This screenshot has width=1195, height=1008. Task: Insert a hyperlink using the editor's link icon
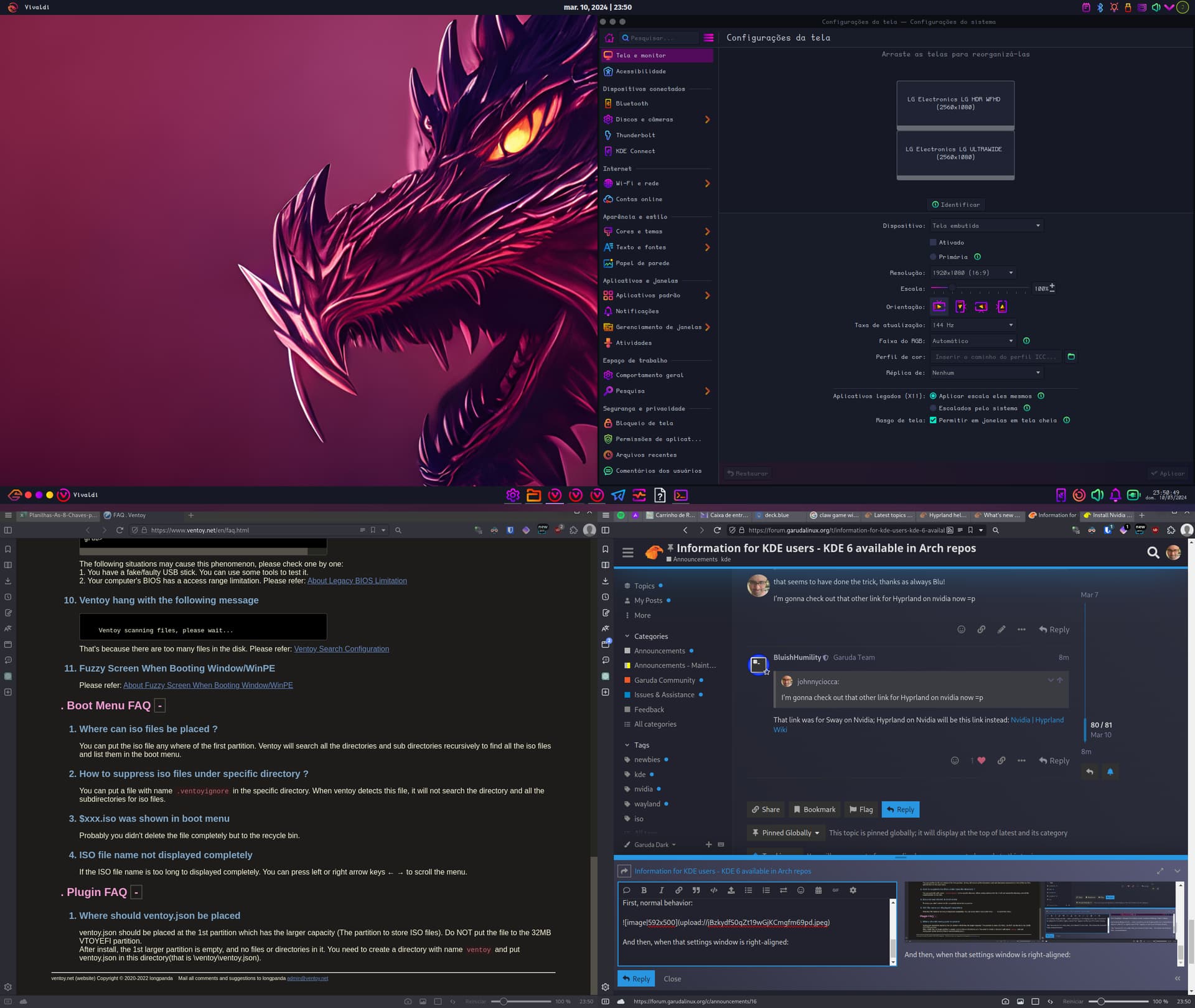click(x=678, y=890)
